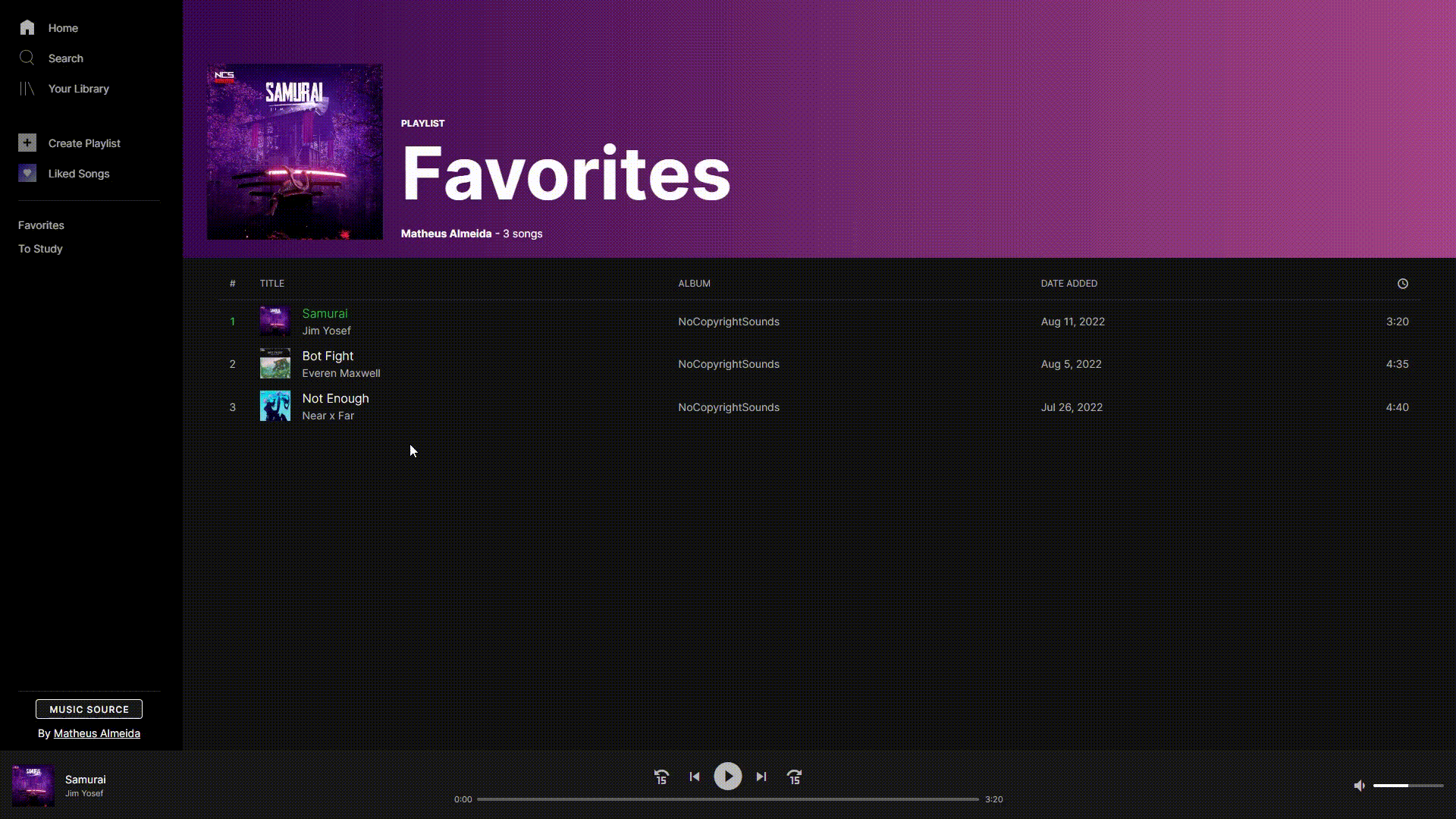
Task: Click Jim Yosef in player bar
Action: pos(84,793)
